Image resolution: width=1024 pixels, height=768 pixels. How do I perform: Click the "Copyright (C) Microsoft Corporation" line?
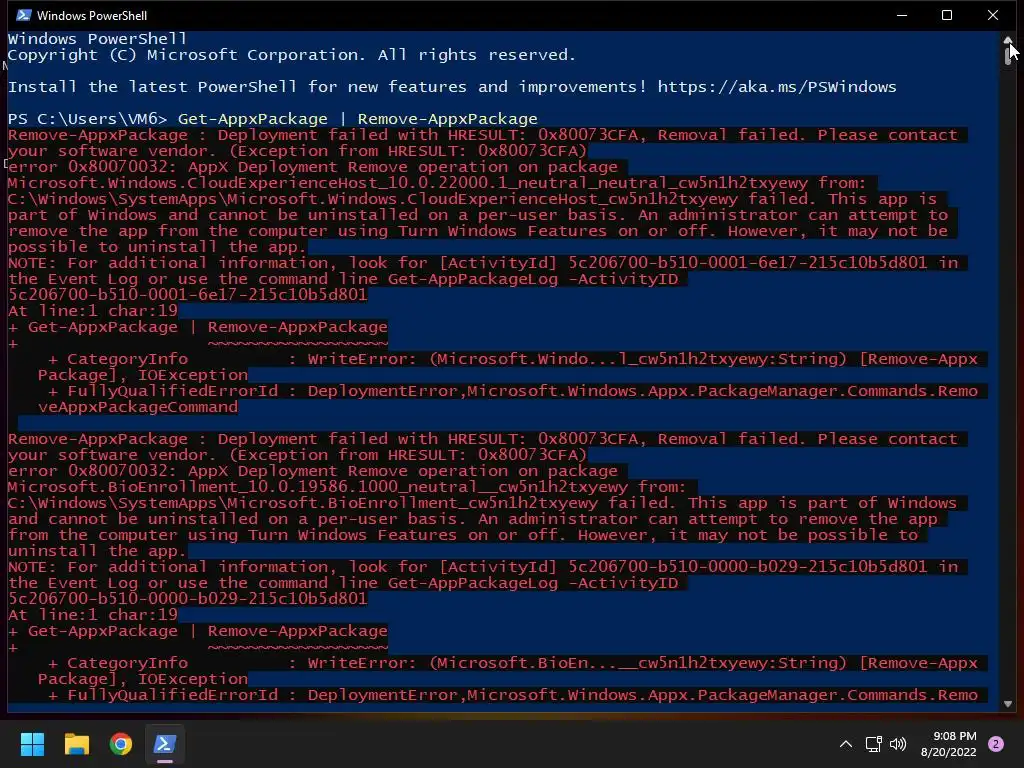[291, 55]
